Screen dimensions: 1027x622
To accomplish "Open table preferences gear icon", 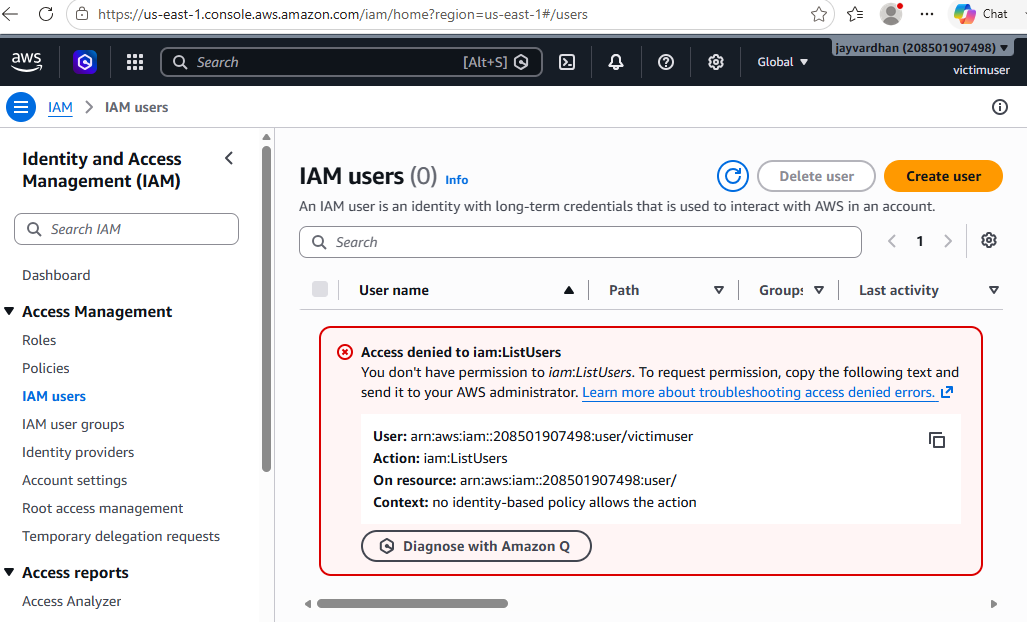I will pos(988,240).
